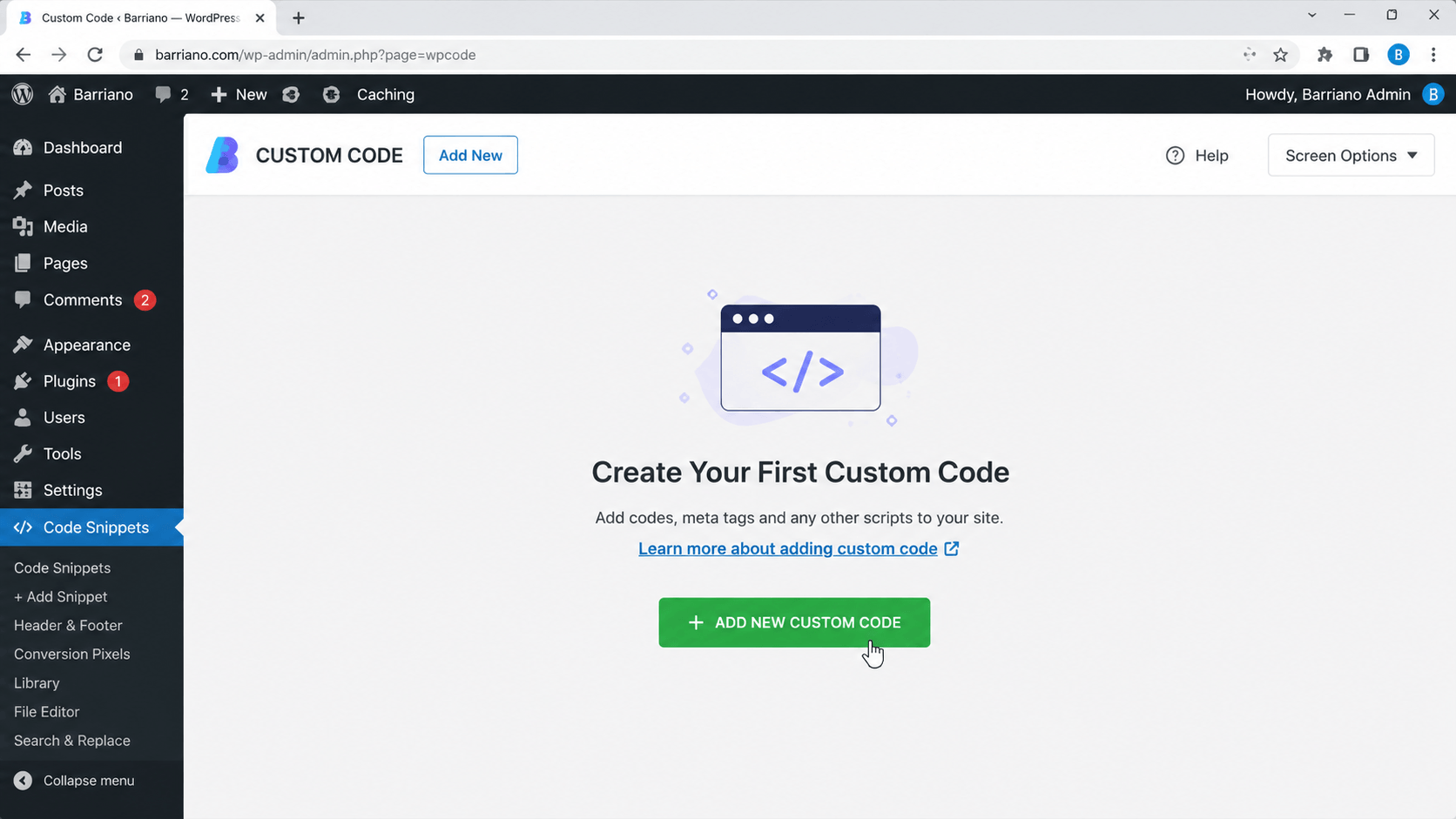Click the WordPress logo in admin bar

pos(23,94)
